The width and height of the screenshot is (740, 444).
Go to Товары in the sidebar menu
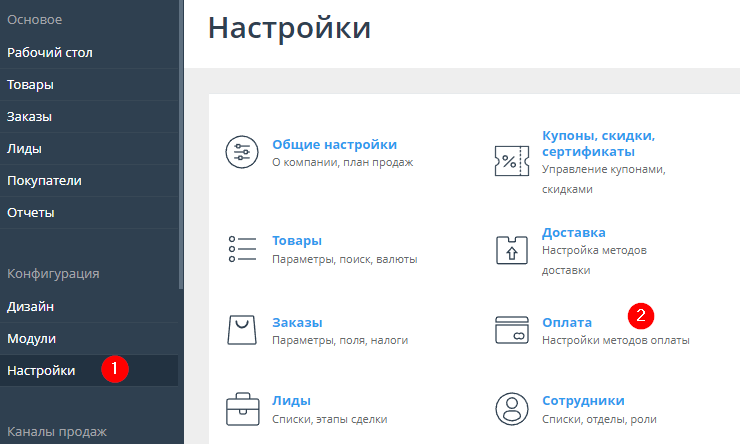click(30, 84)
